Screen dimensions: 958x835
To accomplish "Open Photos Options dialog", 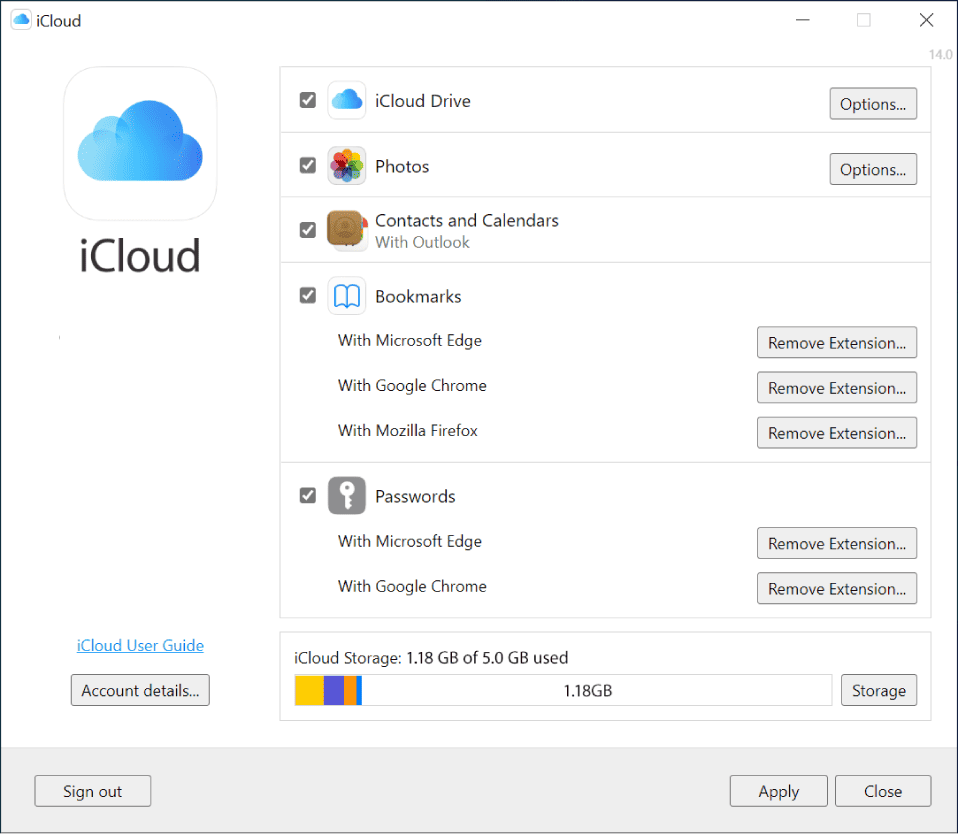I will click(x=872, y=169).
